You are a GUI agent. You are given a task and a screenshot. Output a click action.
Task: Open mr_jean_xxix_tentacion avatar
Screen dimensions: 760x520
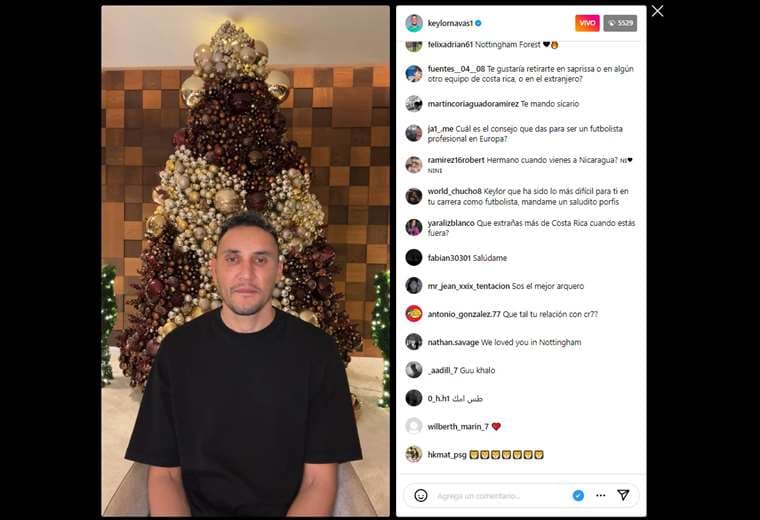pyautogui.click(x=414, y=285)
